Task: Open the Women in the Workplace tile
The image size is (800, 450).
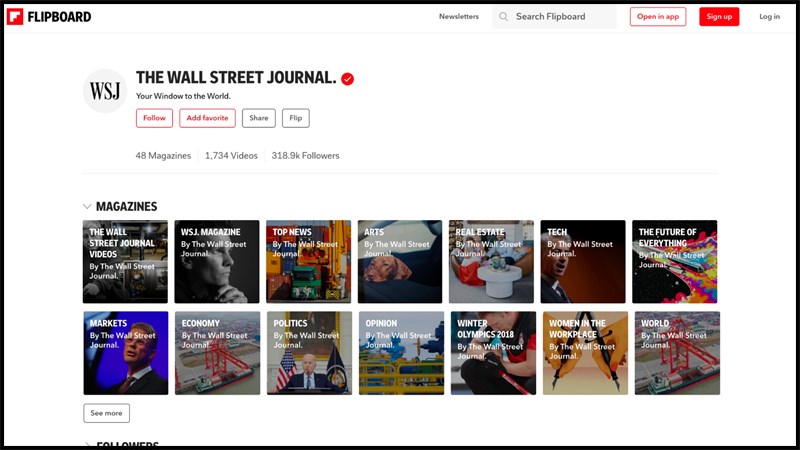Action: pyautogui.click(x=585, y=353)
